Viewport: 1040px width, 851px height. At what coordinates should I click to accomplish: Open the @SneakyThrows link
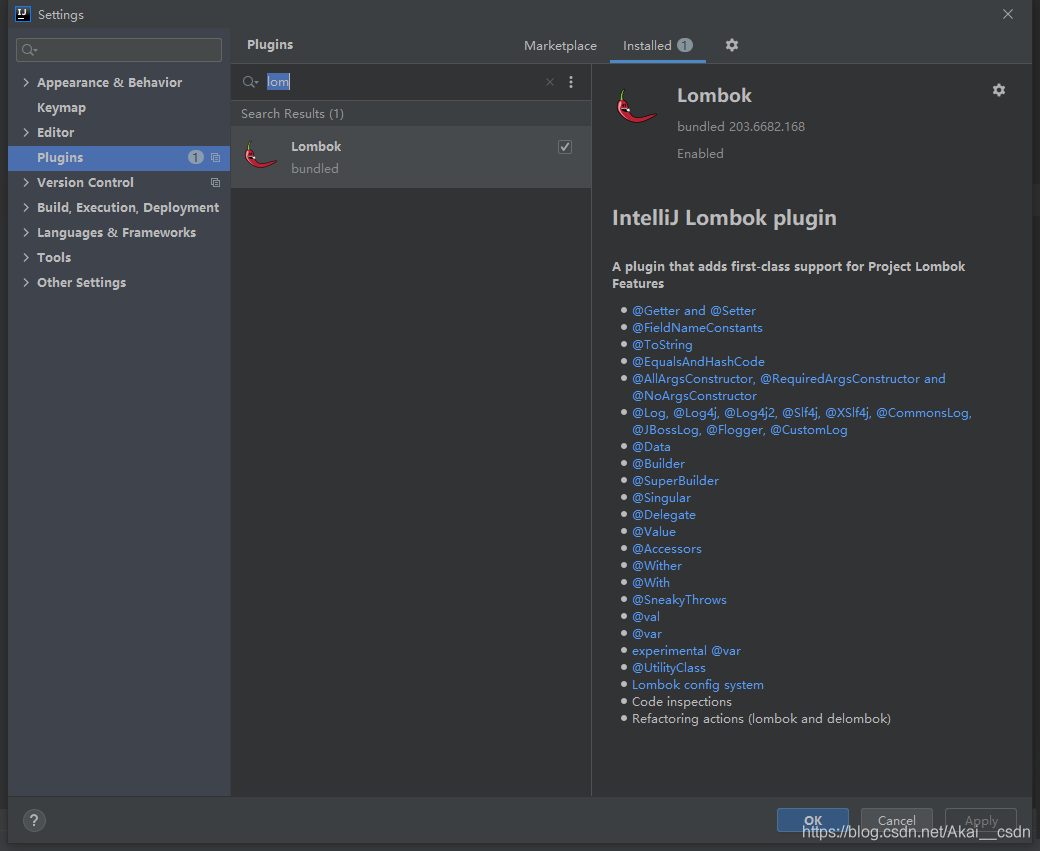click(679, 600)
